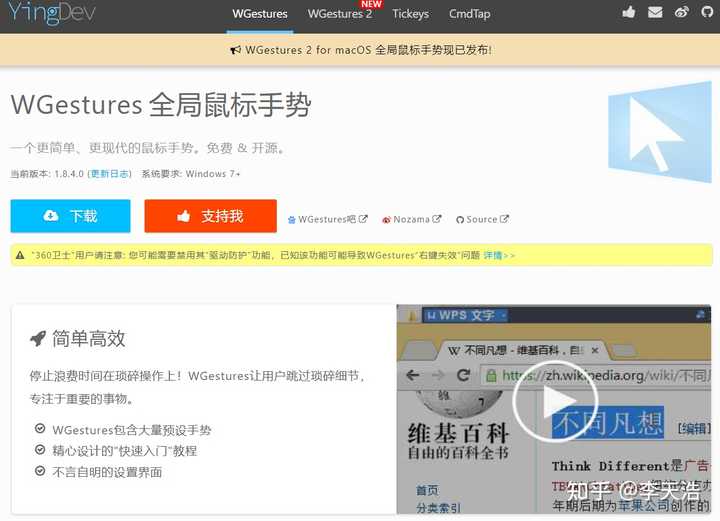
Task: Click the 系统要求: Windows 7+ text
Action: (x=191, y=174)
